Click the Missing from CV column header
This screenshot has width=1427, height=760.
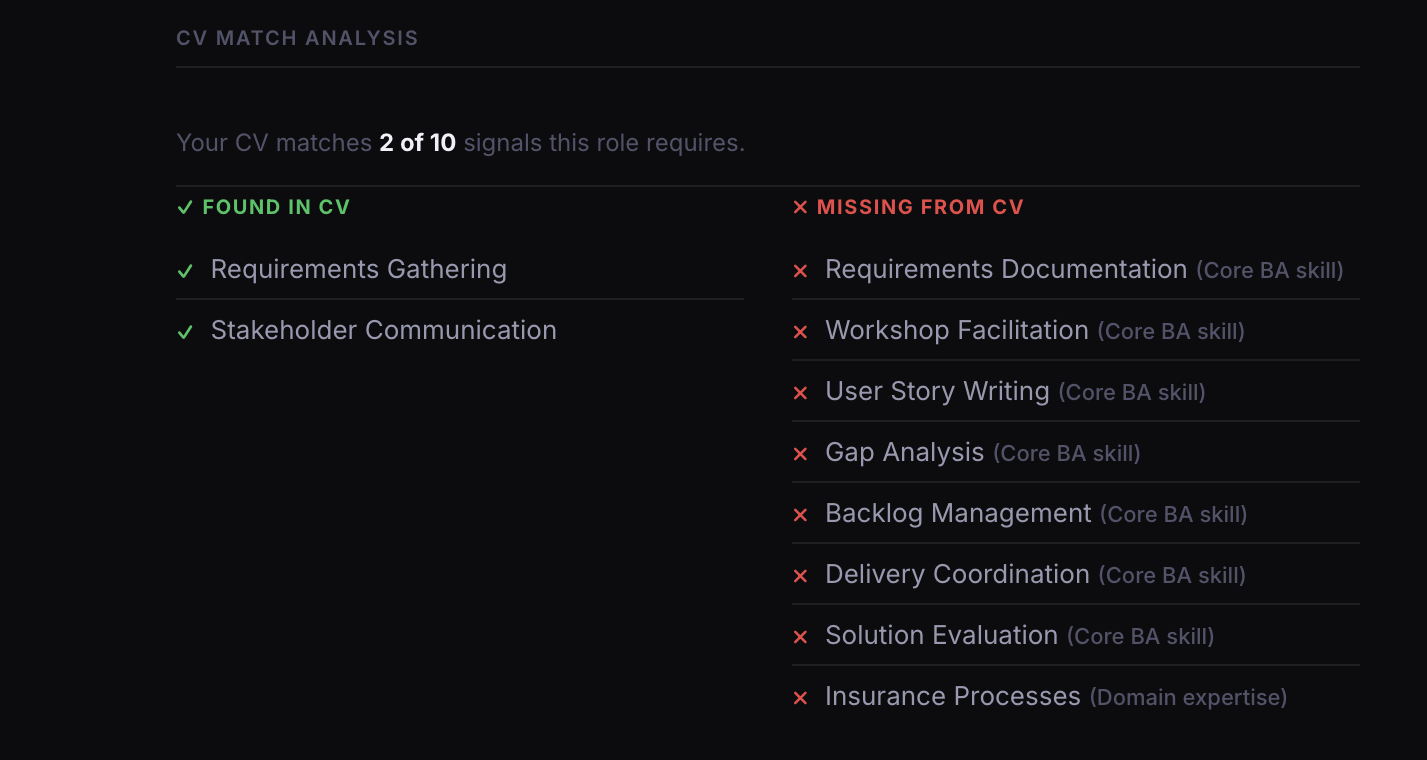tap(919, 207)
